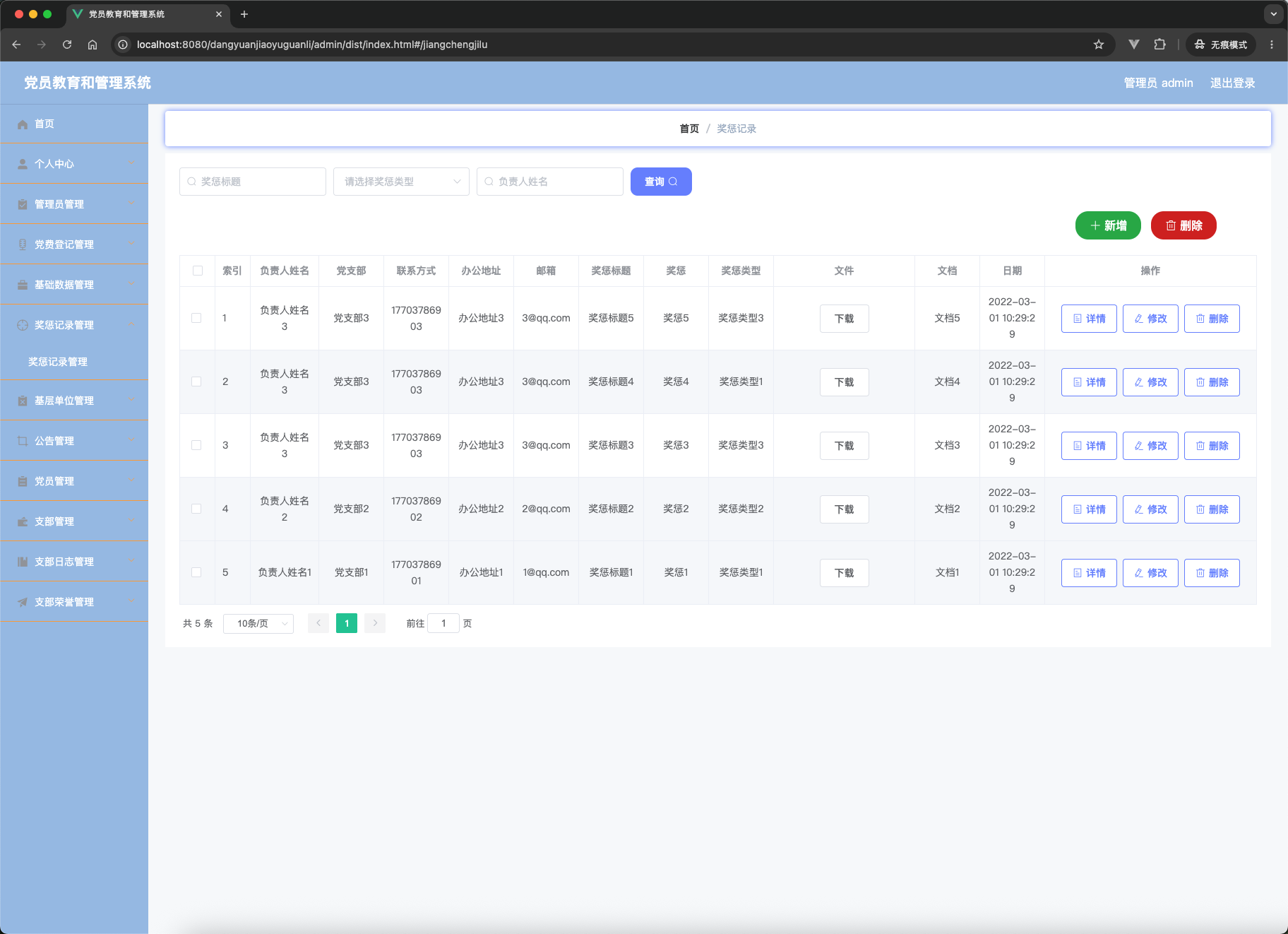Click the blue 查询 search button

[x=661, y=182]
